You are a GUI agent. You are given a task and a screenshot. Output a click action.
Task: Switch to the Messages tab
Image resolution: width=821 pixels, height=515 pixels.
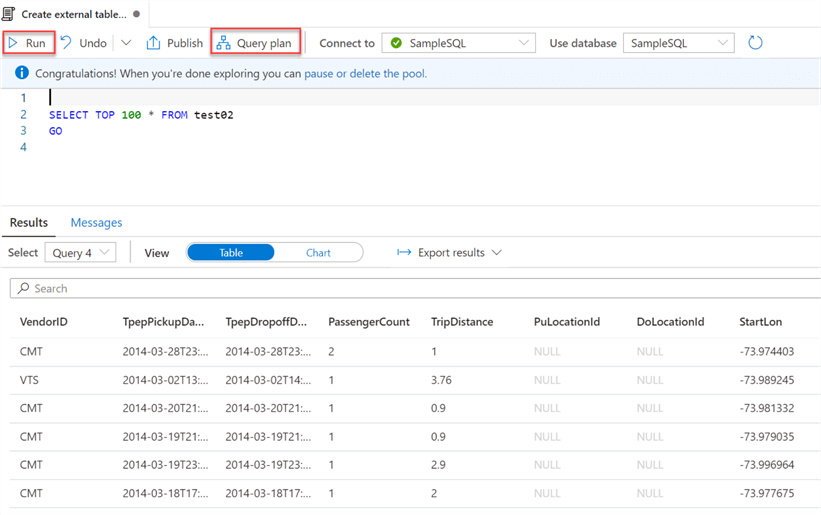tap(96, 223)
